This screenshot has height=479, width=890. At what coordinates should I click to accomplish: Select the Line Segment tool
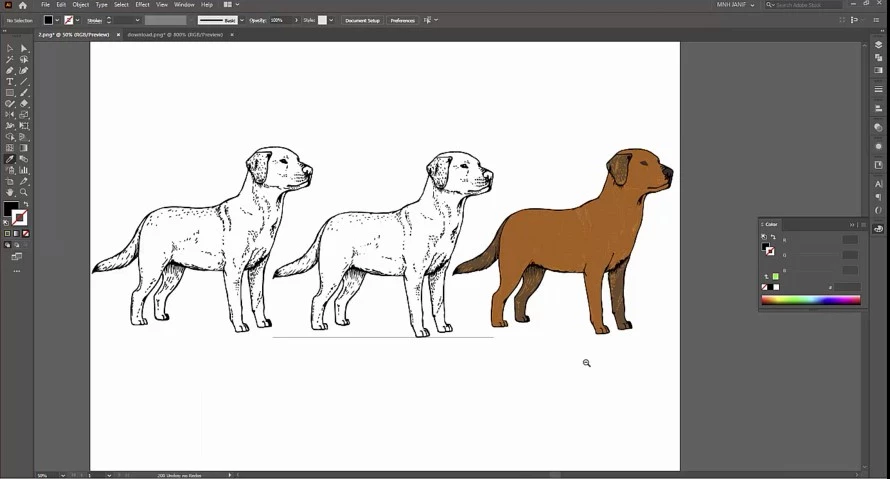(x=24, y=82)
